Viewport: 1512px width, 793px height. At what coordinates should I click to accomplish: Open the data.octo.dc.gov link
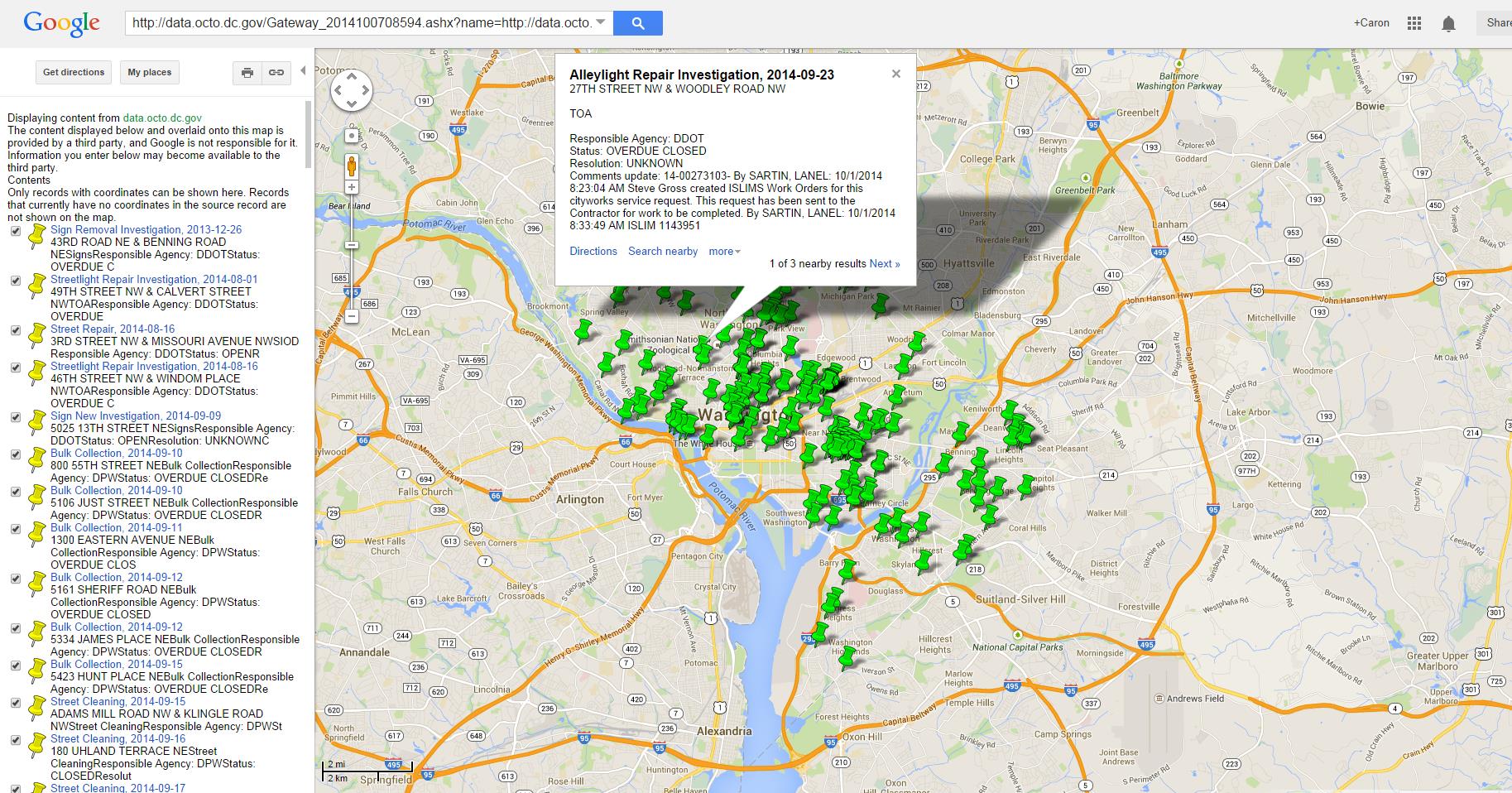coord(162,118)
